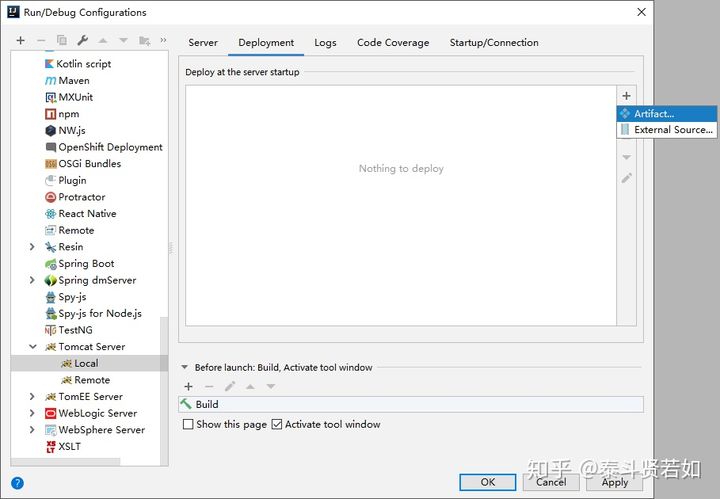Switch to the Server tab
The width and height of the screenshot is (720, 499).
[x=203, y=43]
